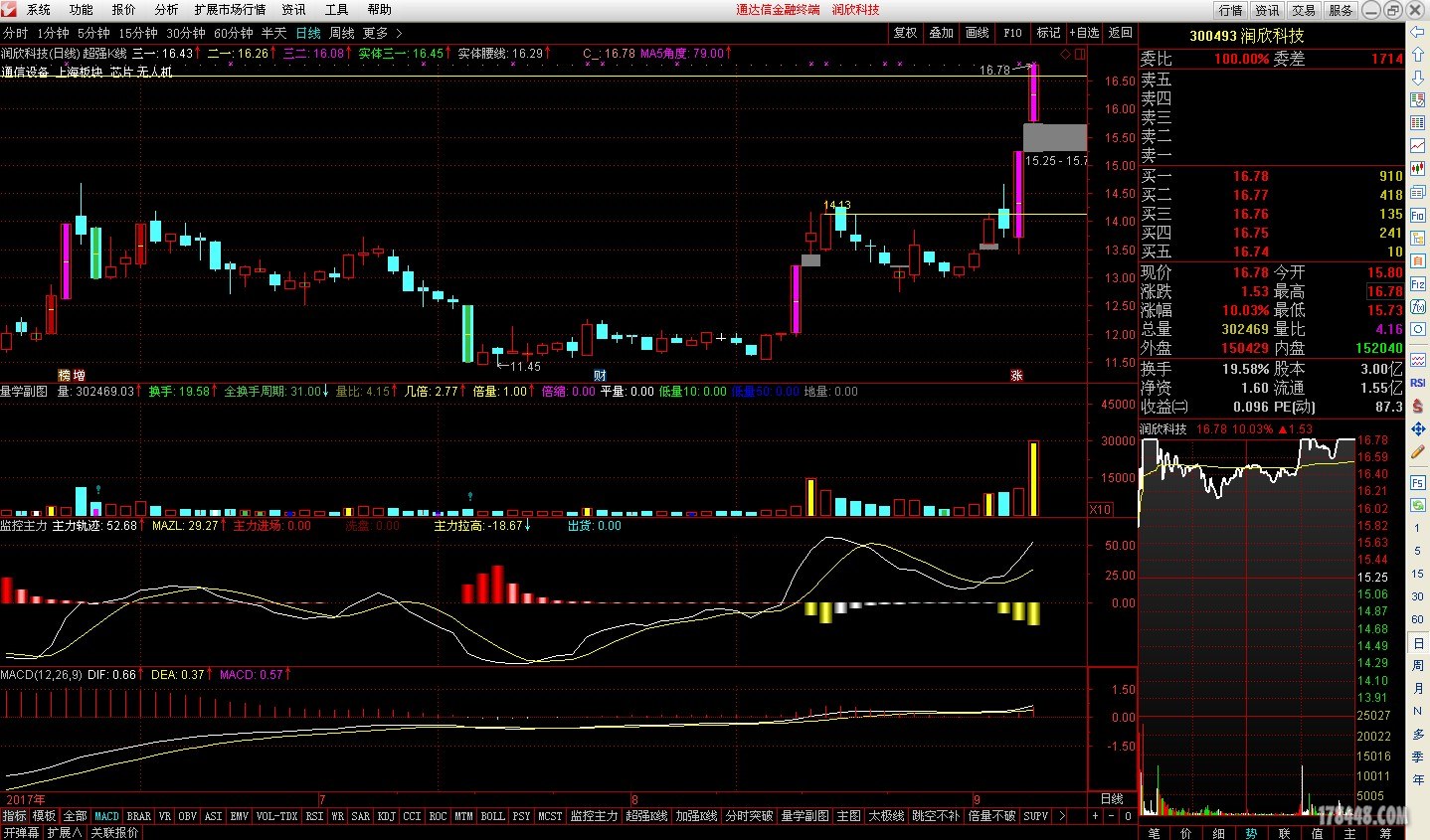Select 季 quarterly period in sidebar
1430x840 pixels.
pyautogui.click(x=1417, y=756)
